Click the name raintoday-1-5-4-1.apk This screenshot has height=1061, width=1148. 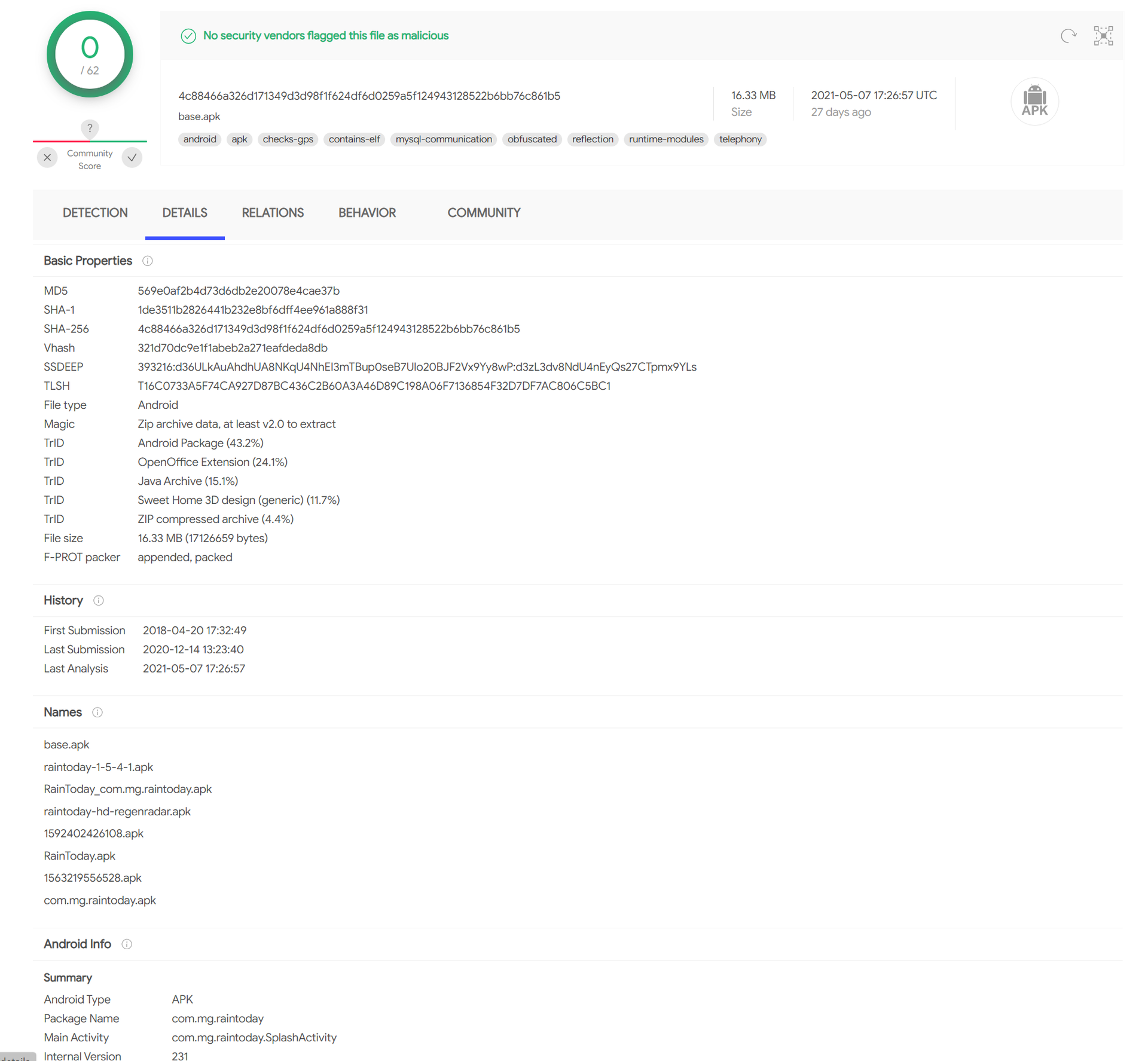pyautogui.click(x=98, y=768)
